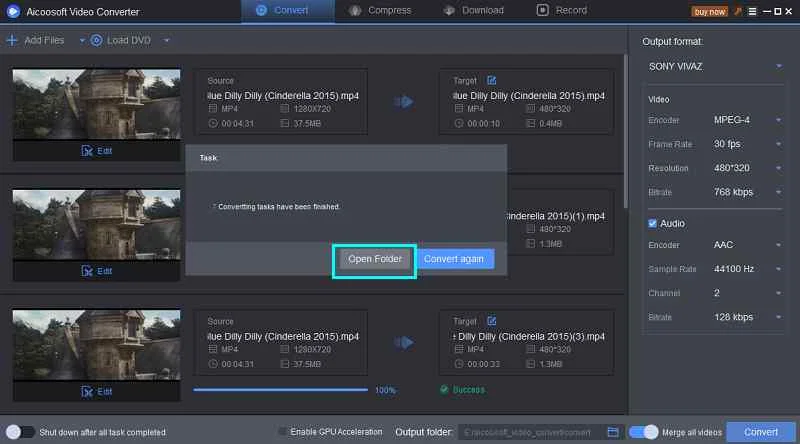Browse output folder with folder icon

click(x=611, y=432)
